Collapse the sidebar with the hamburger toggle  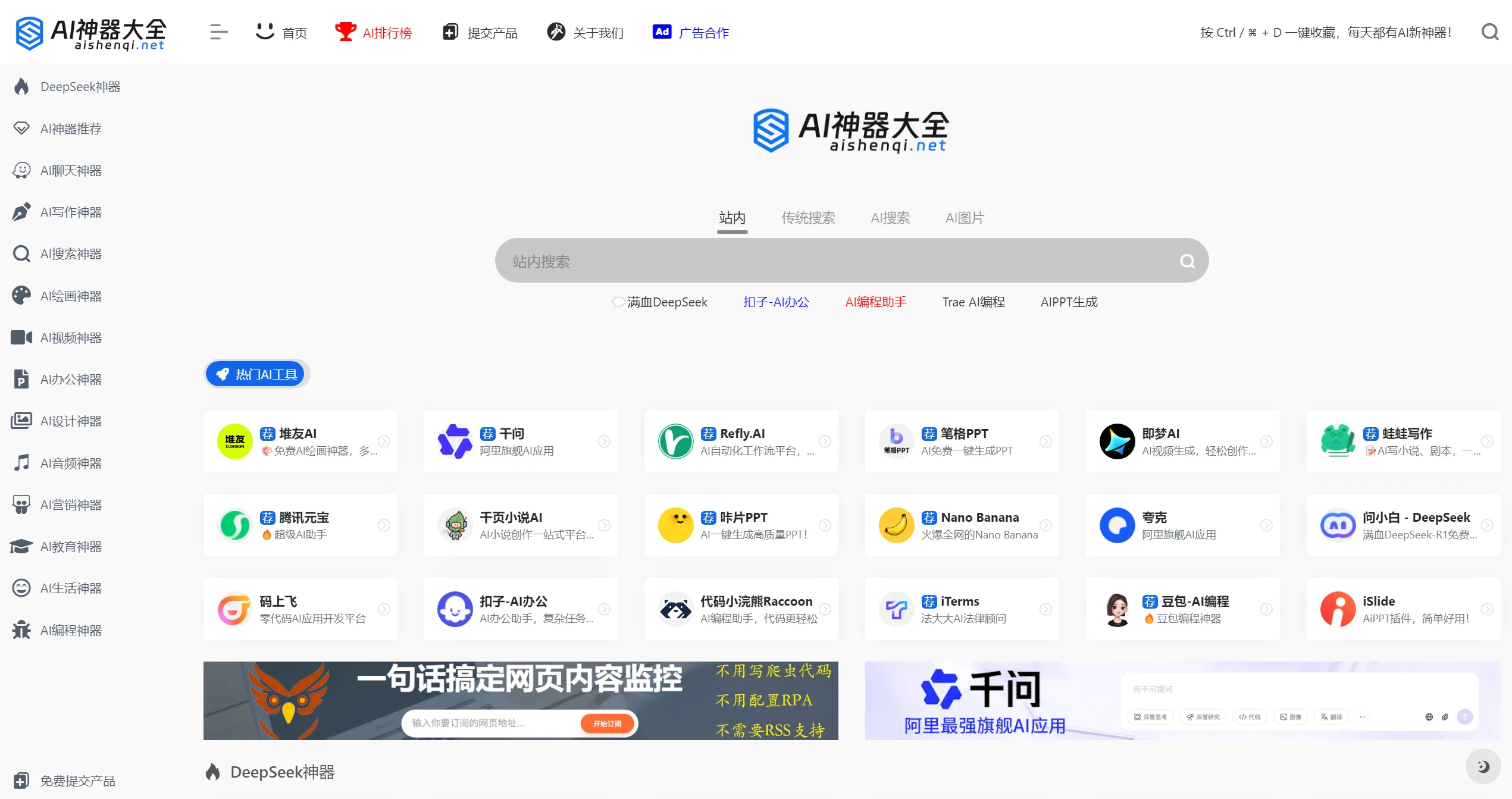tap(218, 32)
